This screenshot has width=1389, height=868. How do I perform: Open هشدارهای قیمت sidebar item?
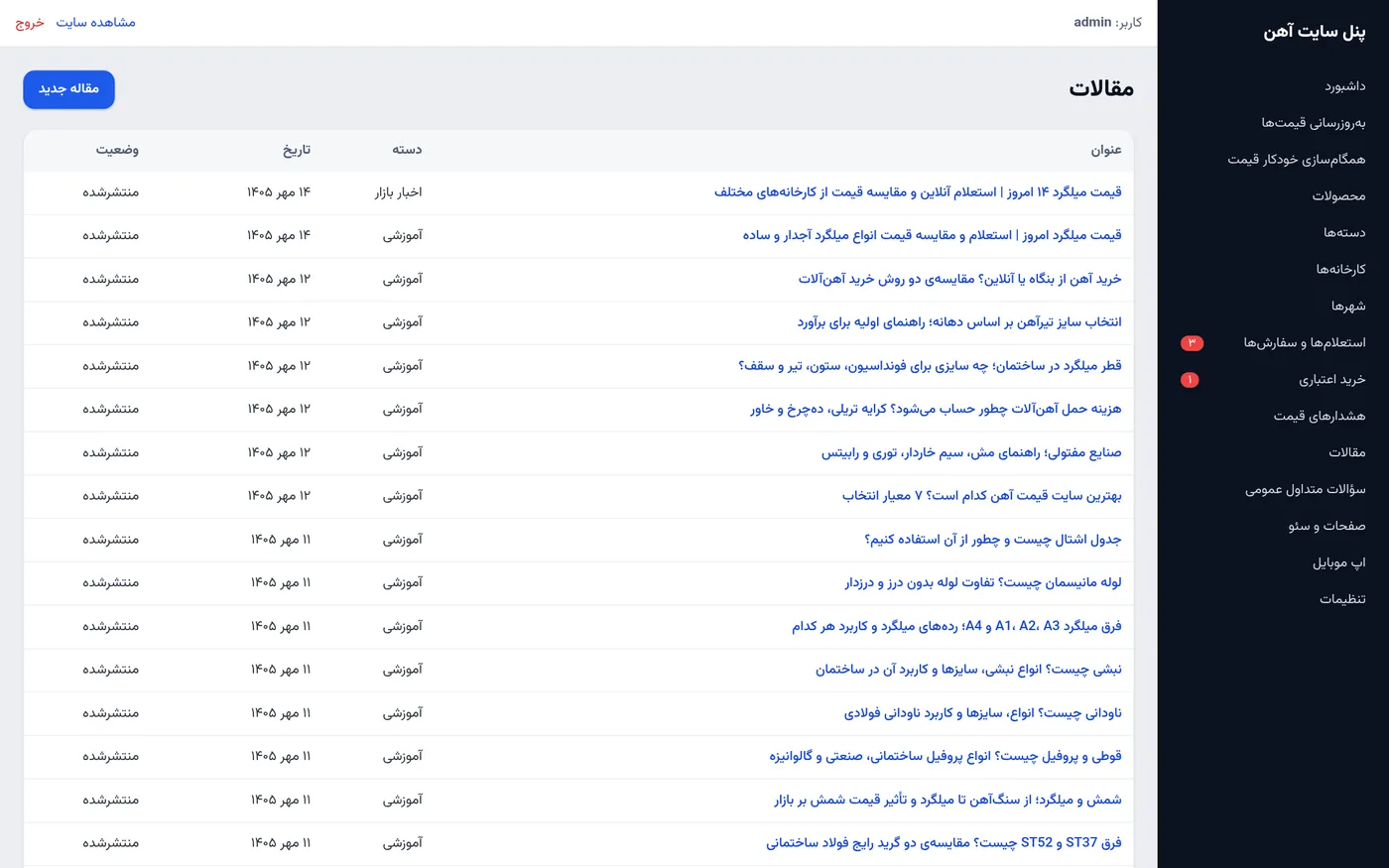tap(1320, 417)
